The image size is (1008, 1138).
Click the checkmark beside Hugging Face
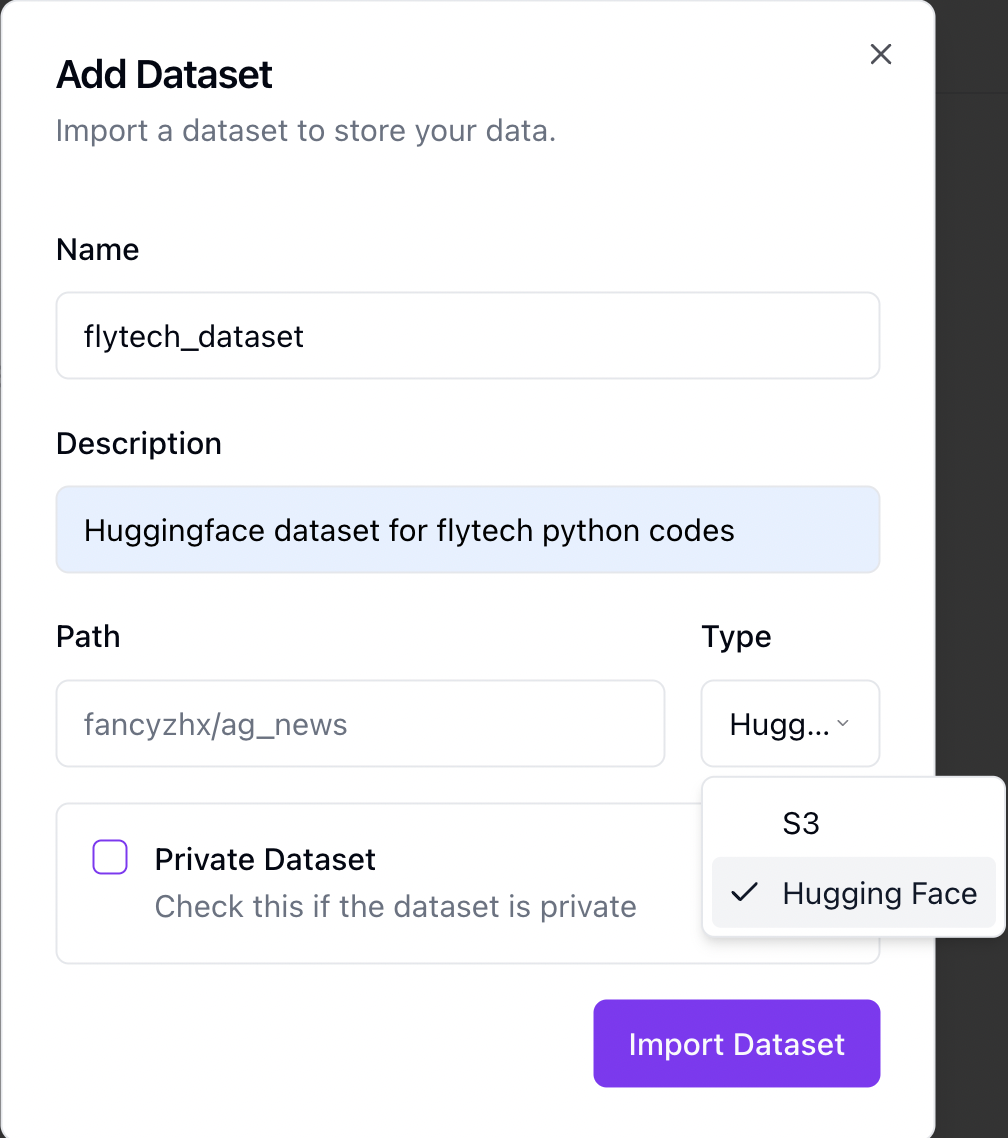(744, 893)
